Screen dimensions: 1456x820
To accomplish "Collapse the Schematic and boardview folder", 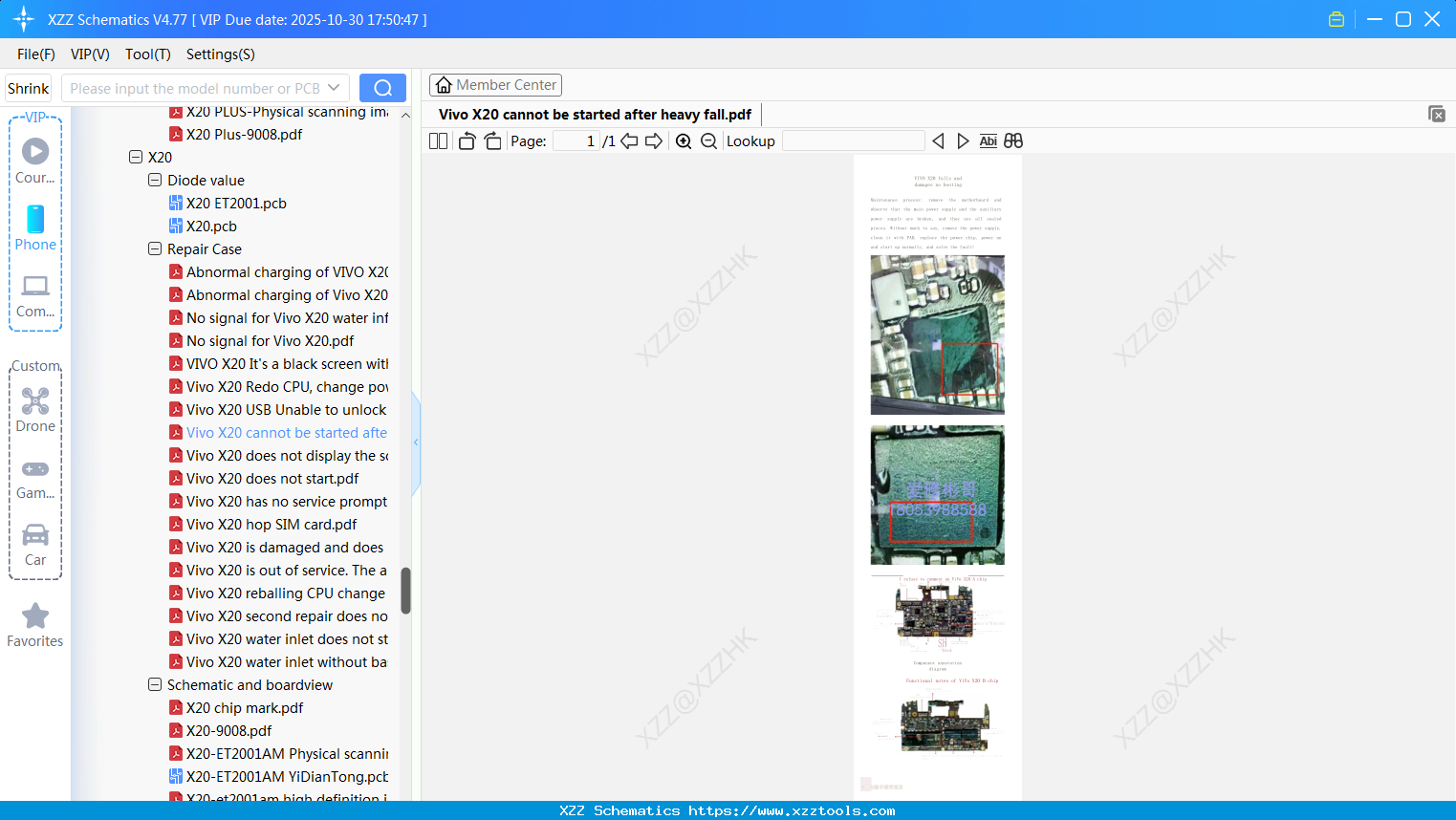I will coord(155,684).
